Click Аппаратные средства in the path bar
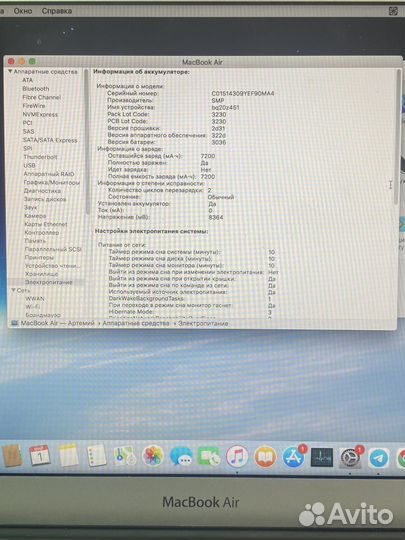The height and width of the screenshot is (540, 405). tap(136, 323)
